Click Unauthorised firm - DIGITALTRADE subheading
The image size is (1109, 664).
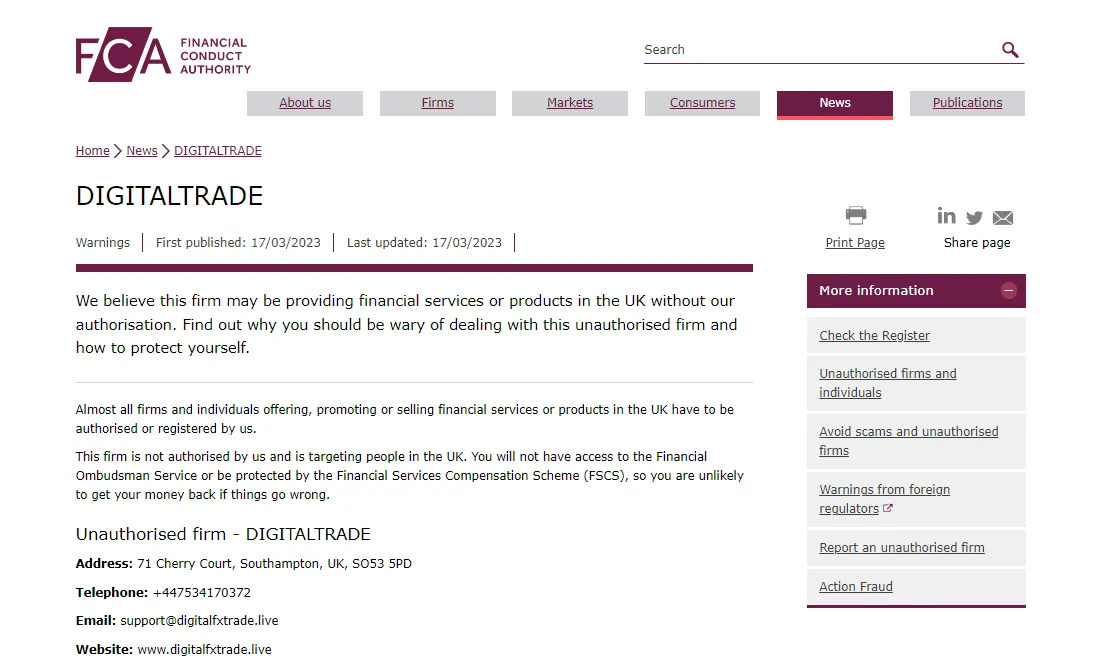(223, 534)
